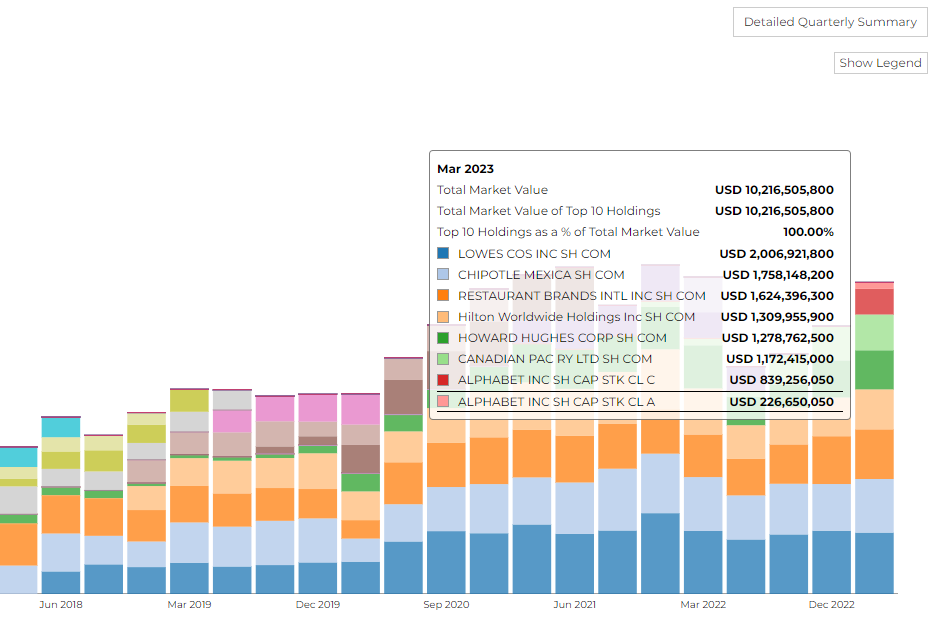This screenshot has width=934, height=620.
Task: Select 'CANADIAN PAC RY LTD SH COM' text
Action: click(555, 359)
